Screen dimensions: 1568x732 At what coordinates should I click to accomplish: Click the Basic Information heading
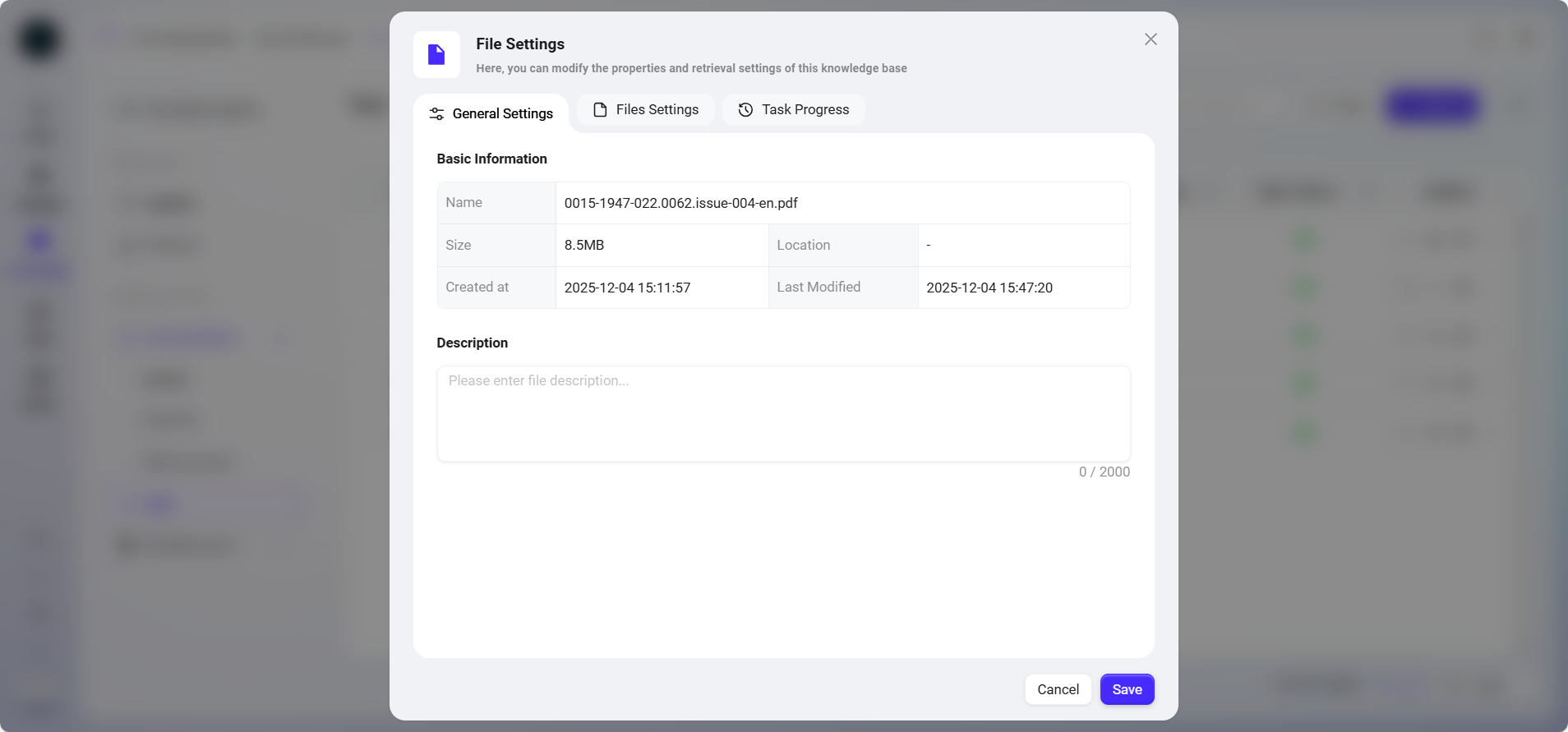[x=491, y=159]
